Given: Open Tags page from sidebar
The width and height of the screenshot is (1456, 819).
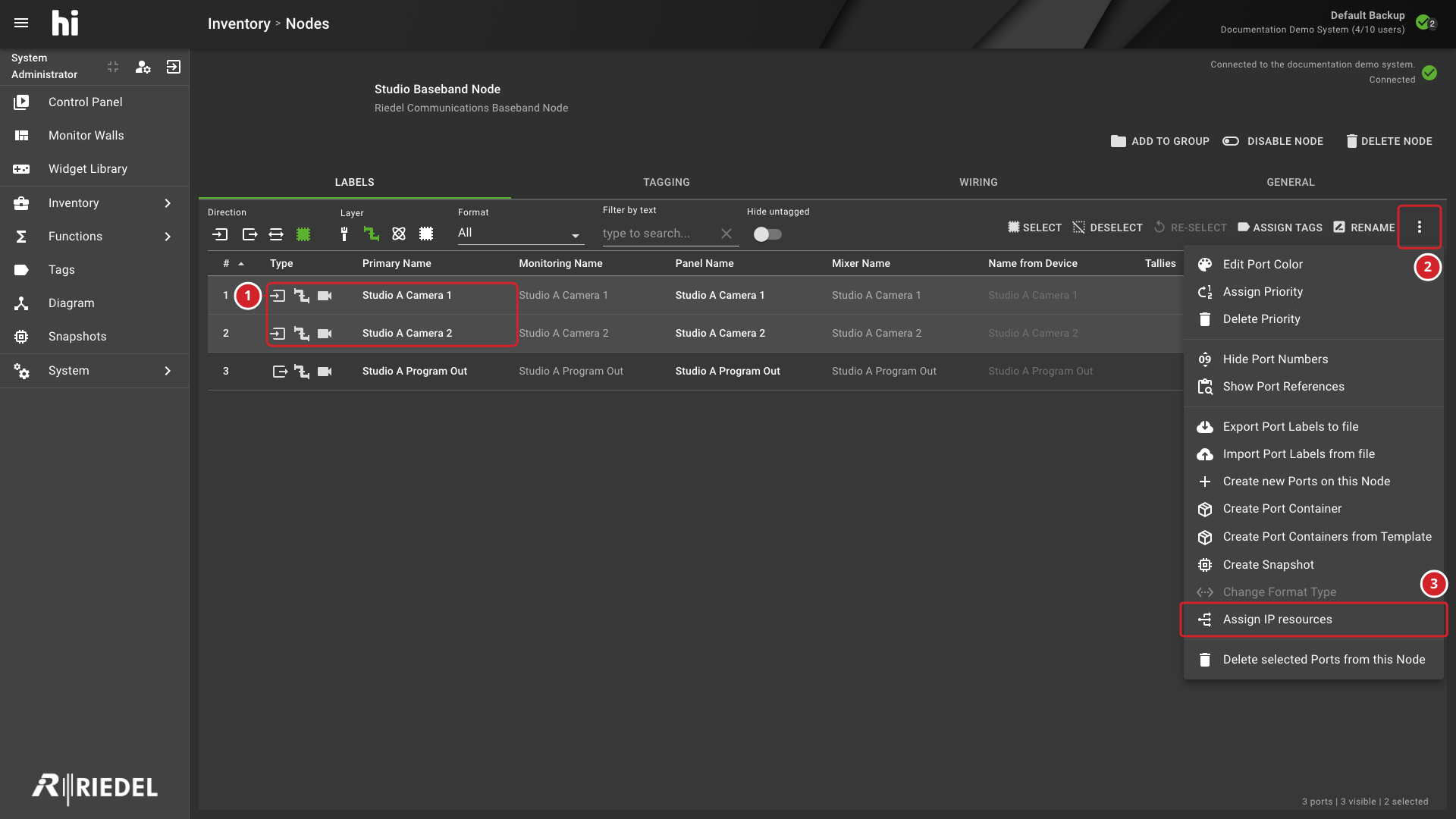Looking at the screenshot, I should tap(95, 270).
